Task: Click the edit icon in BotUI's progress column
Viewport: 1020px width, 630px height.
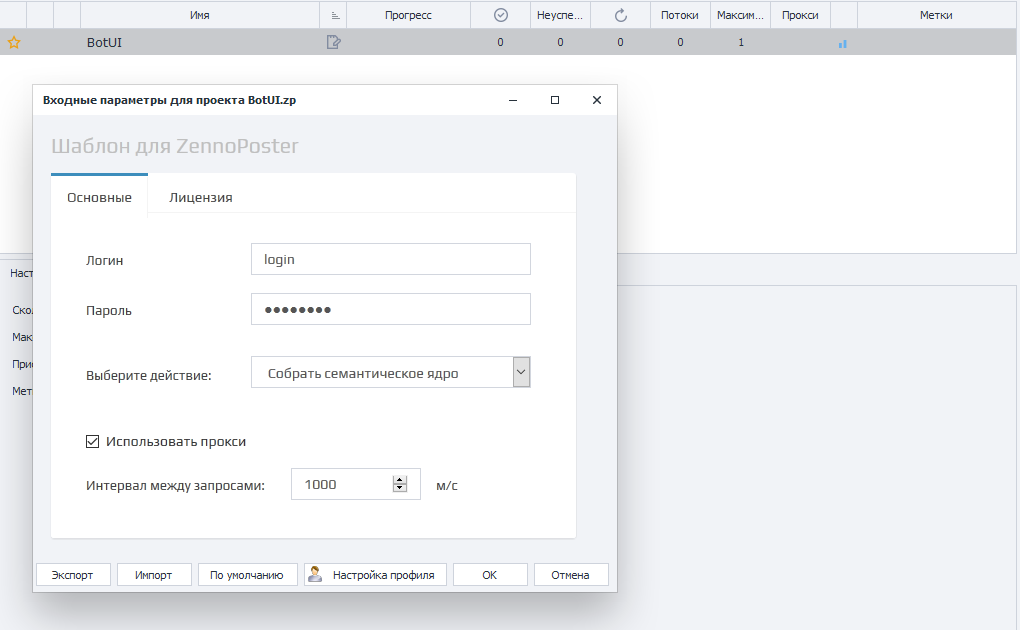Action: 333,42
